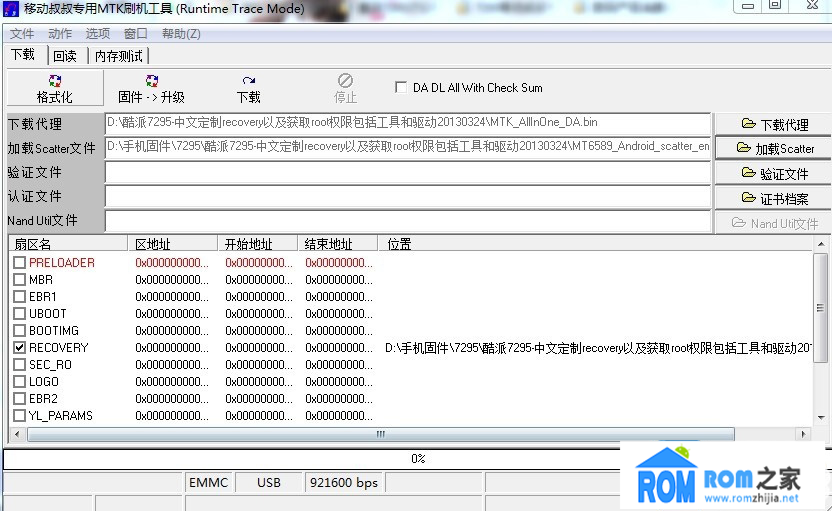This screenshot has height=511, width=832.
Task: Open the 窗口 menu
Action: (136, 33)
